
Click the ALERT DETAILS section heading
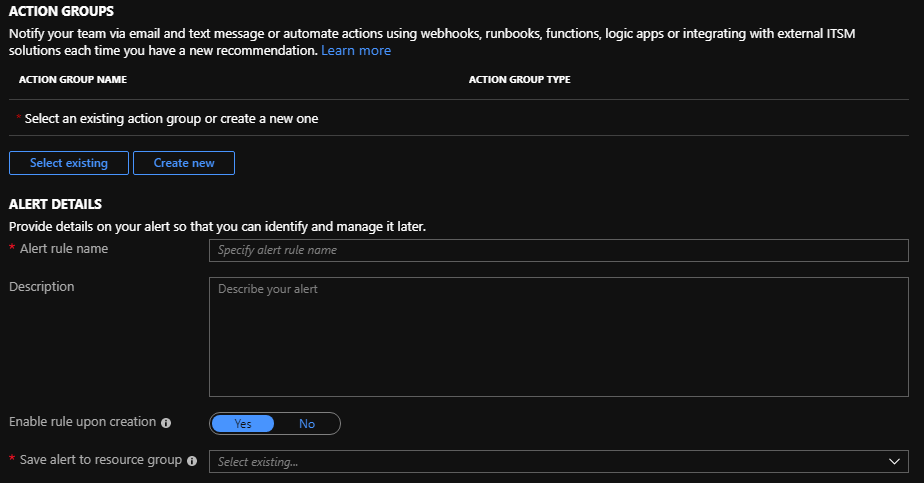[55, 204]
